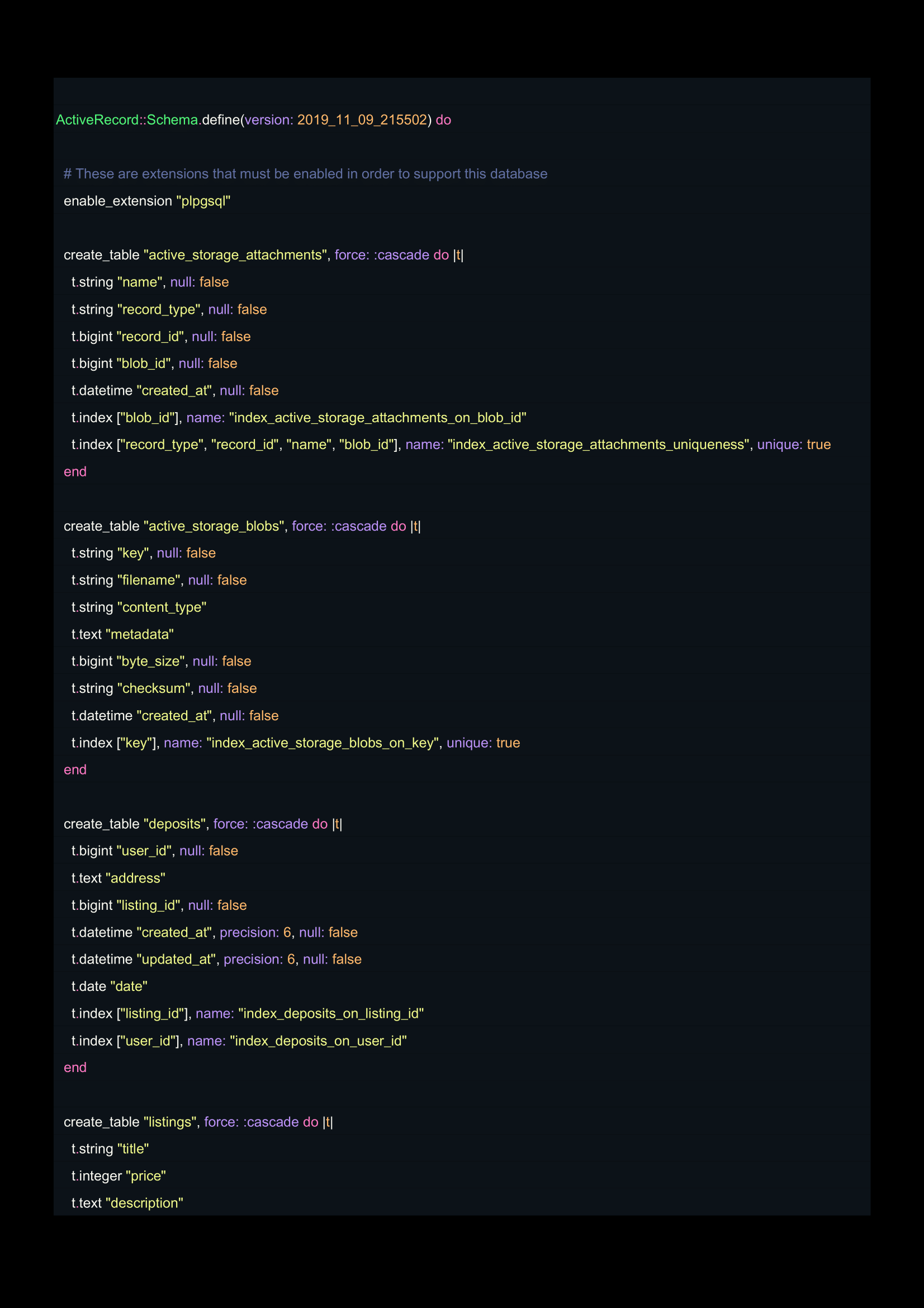Click t.date "date" line
Viewport: 924px width, 1308px height.
click(110, 986)
